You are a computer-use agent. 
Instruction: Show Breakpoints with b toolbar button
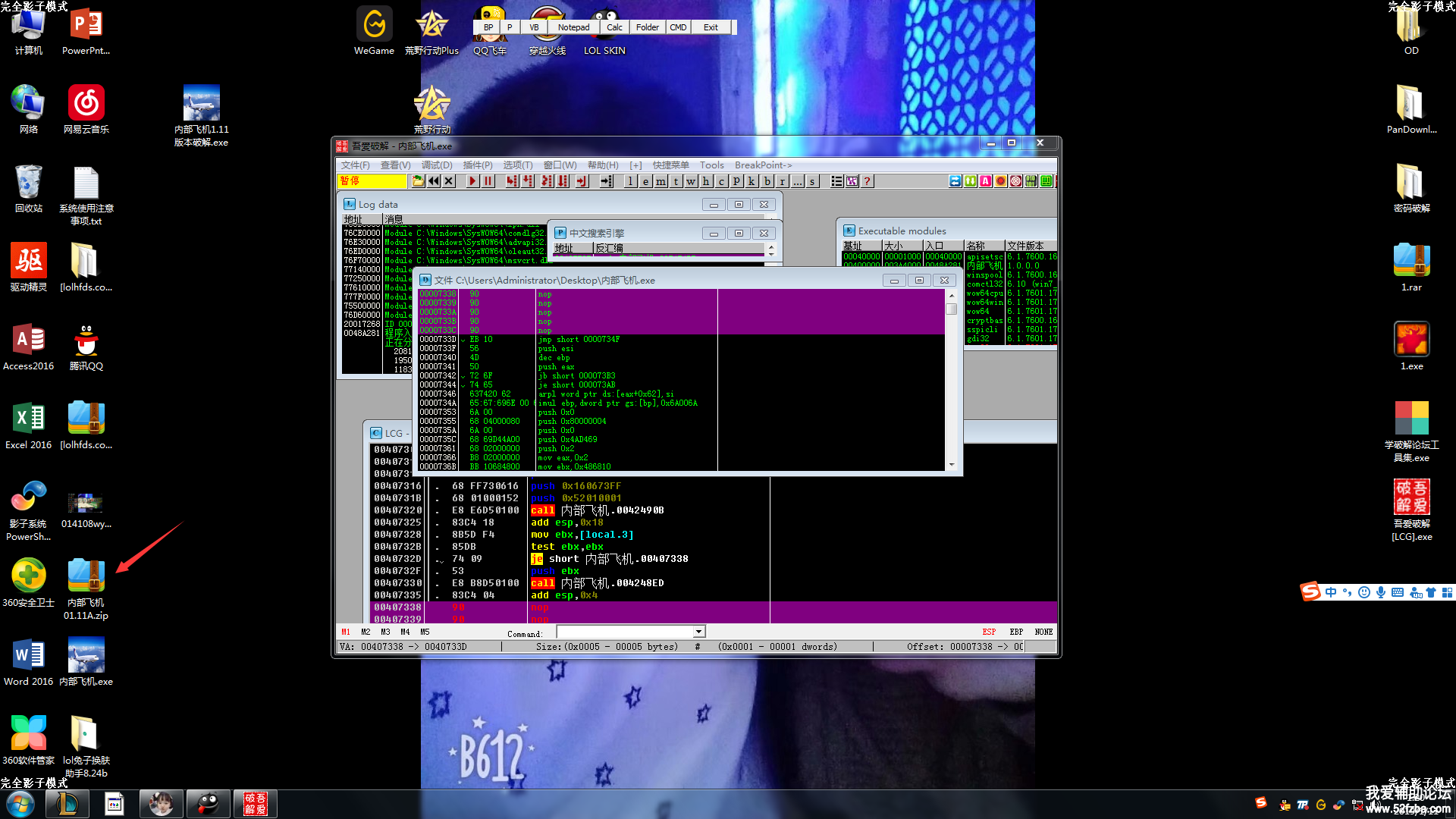click(x=767, y=181)
